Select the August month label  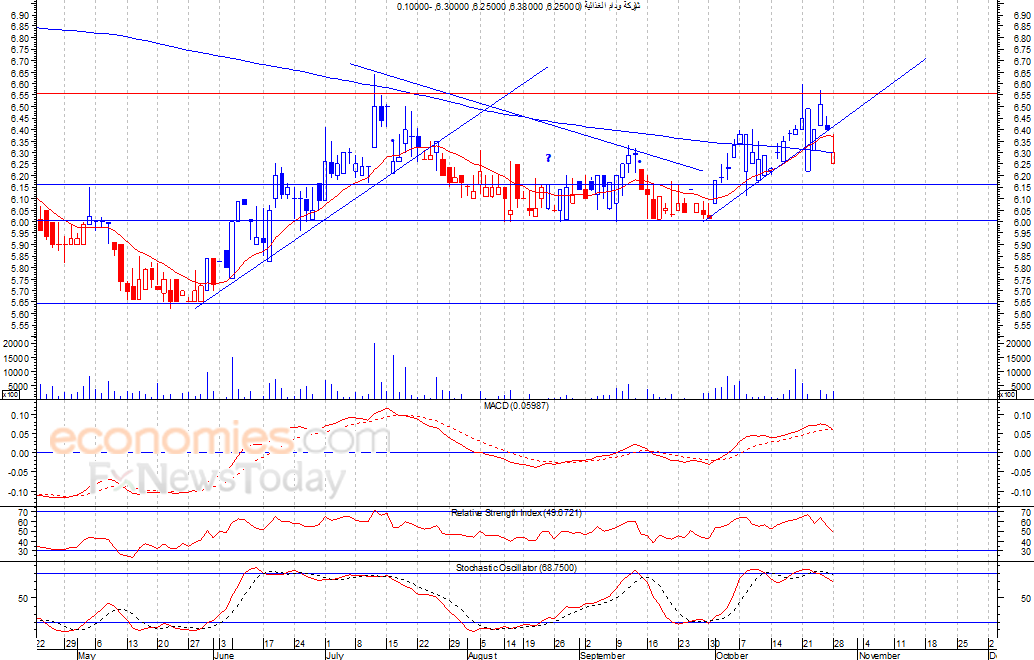(x=482, y=655)
